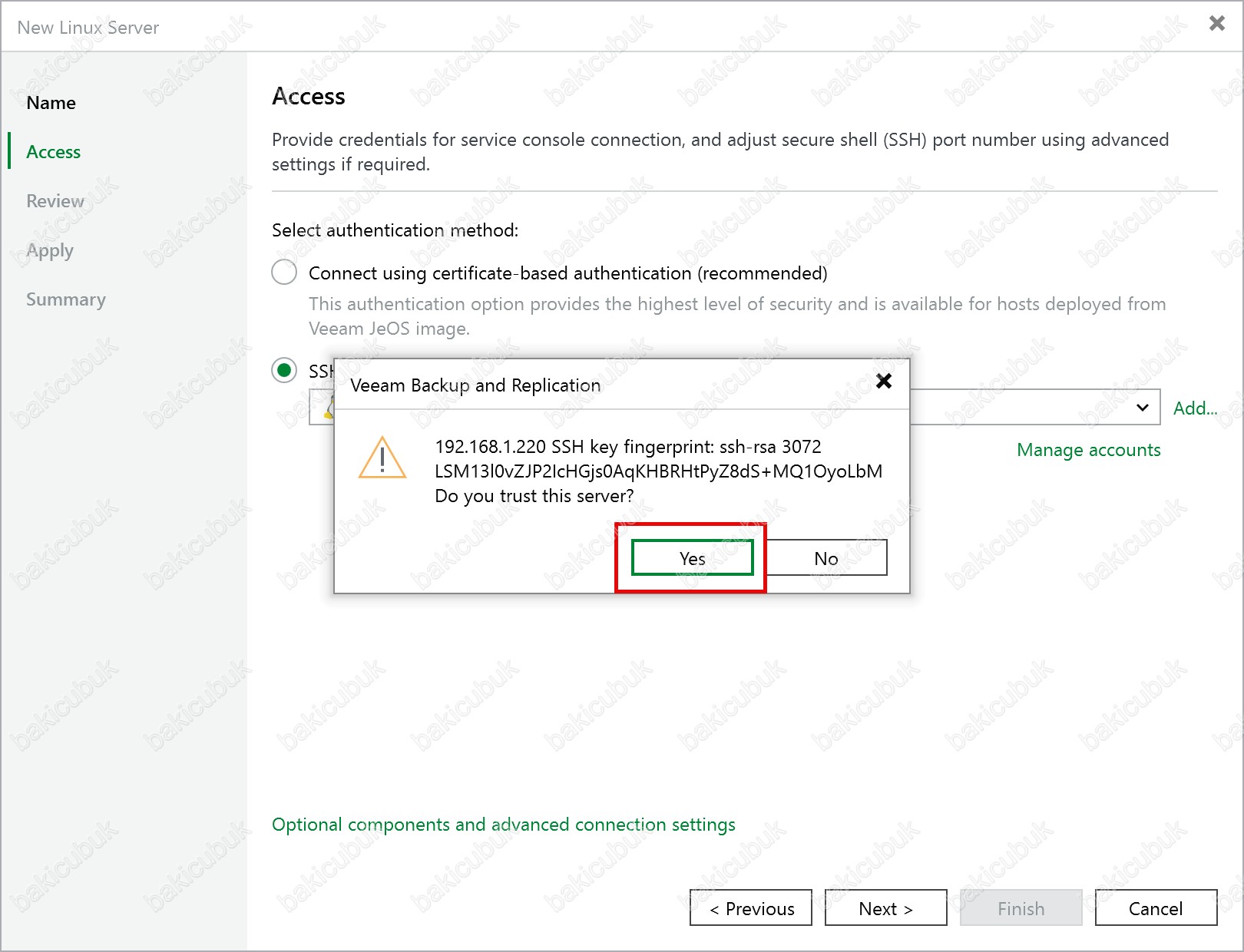
Task: Select certificate-based authentication radio button
Action: click(x=284, y=273)
